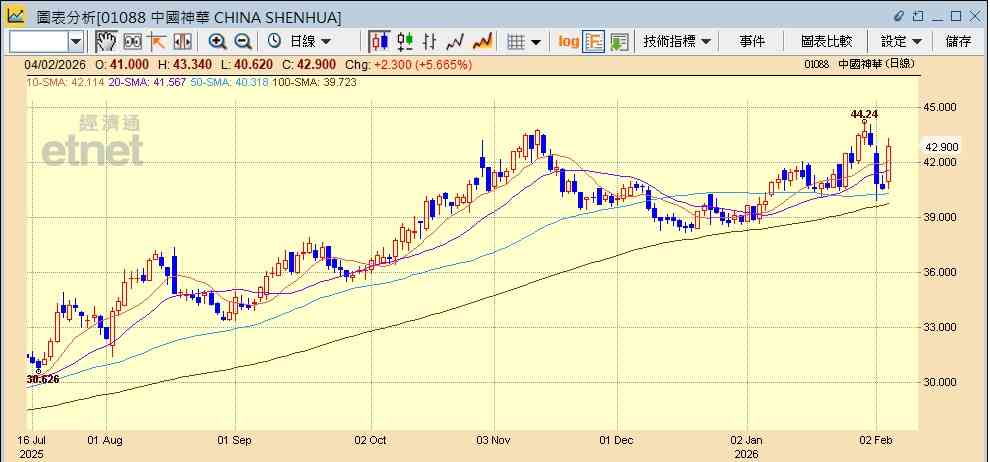Click the 04/02/2026 date text
Image resolution: width=990 pixels, height=462 pixels.
pyautogui.click(x=54, y=64)
